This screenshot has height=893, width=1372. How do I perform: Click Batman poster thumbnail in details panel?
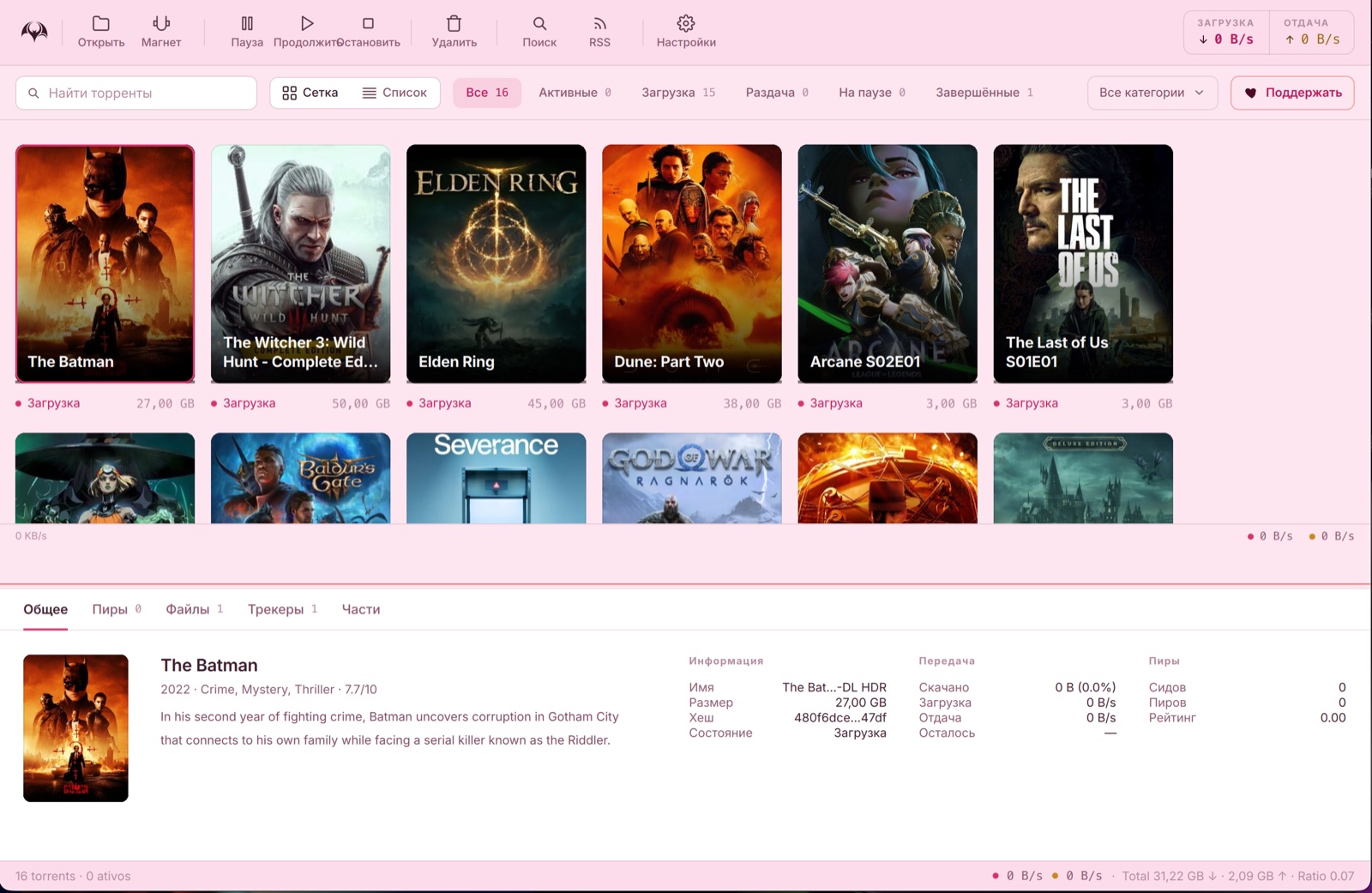point(75,728)
